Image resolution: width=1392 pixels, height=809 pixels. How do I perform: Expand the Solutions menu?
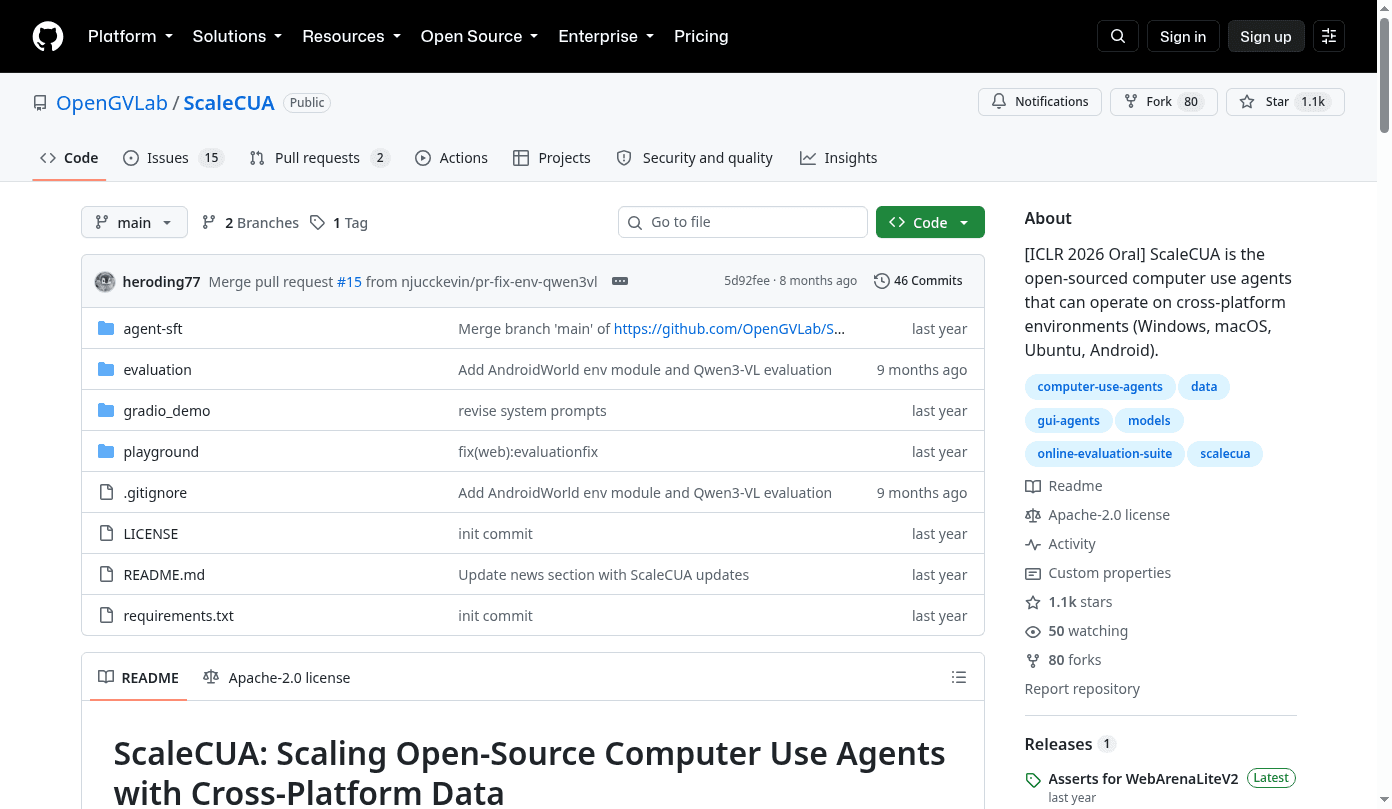(x=237, y=36)
